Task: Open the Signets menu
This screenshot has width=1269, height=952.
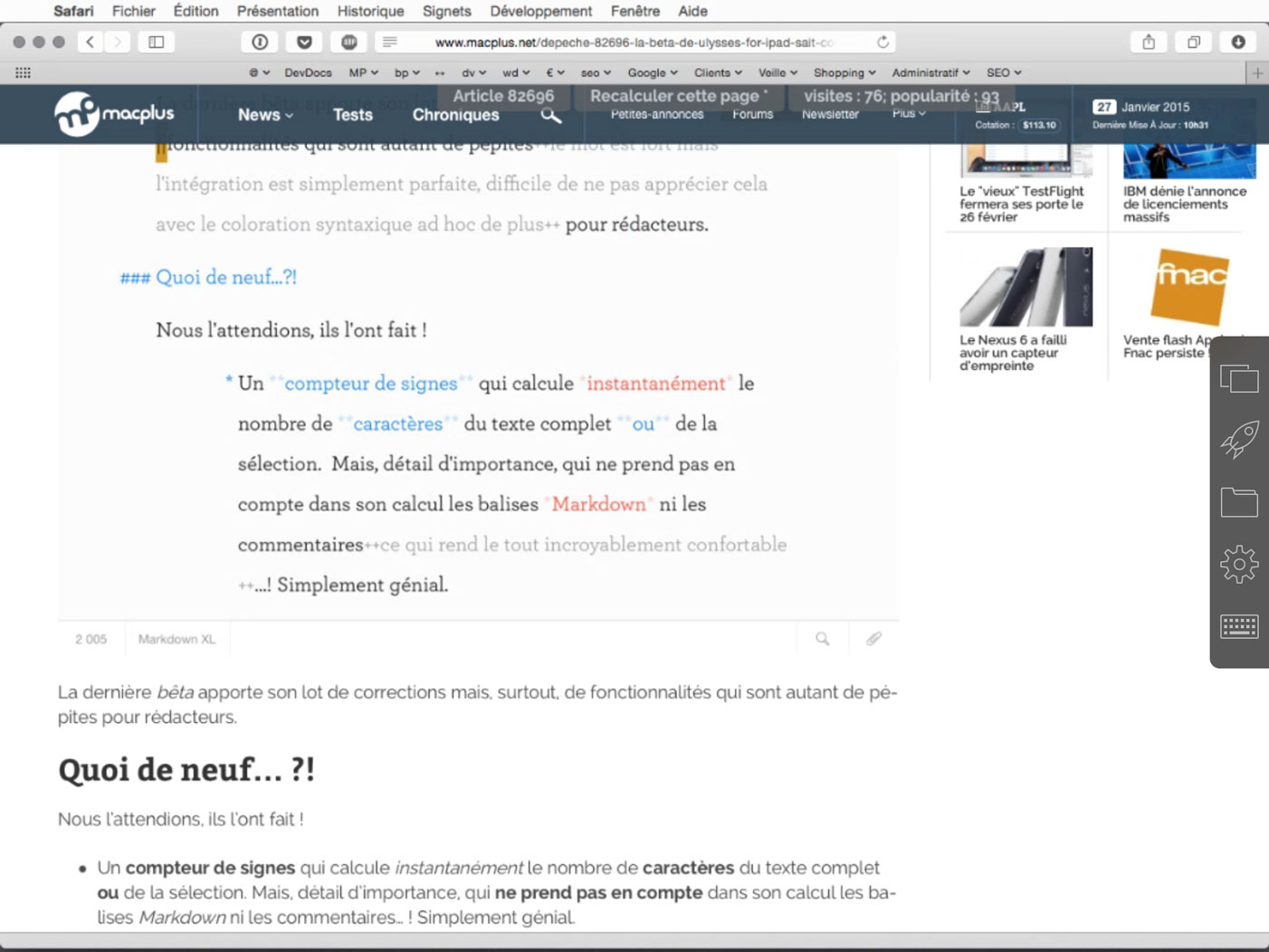Action: pyautogui.click(x=446, y=11)
